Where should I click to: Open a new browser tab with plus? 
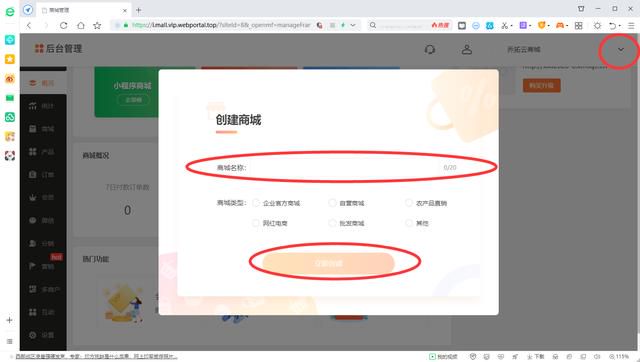(x=139, y=10)
